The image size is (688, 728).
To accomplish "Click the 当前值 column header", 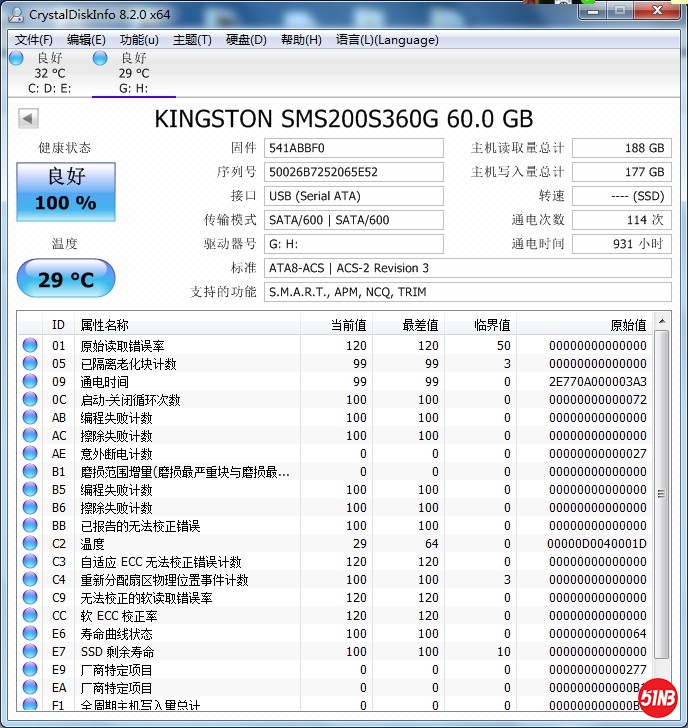I will (x=336, y=325).
